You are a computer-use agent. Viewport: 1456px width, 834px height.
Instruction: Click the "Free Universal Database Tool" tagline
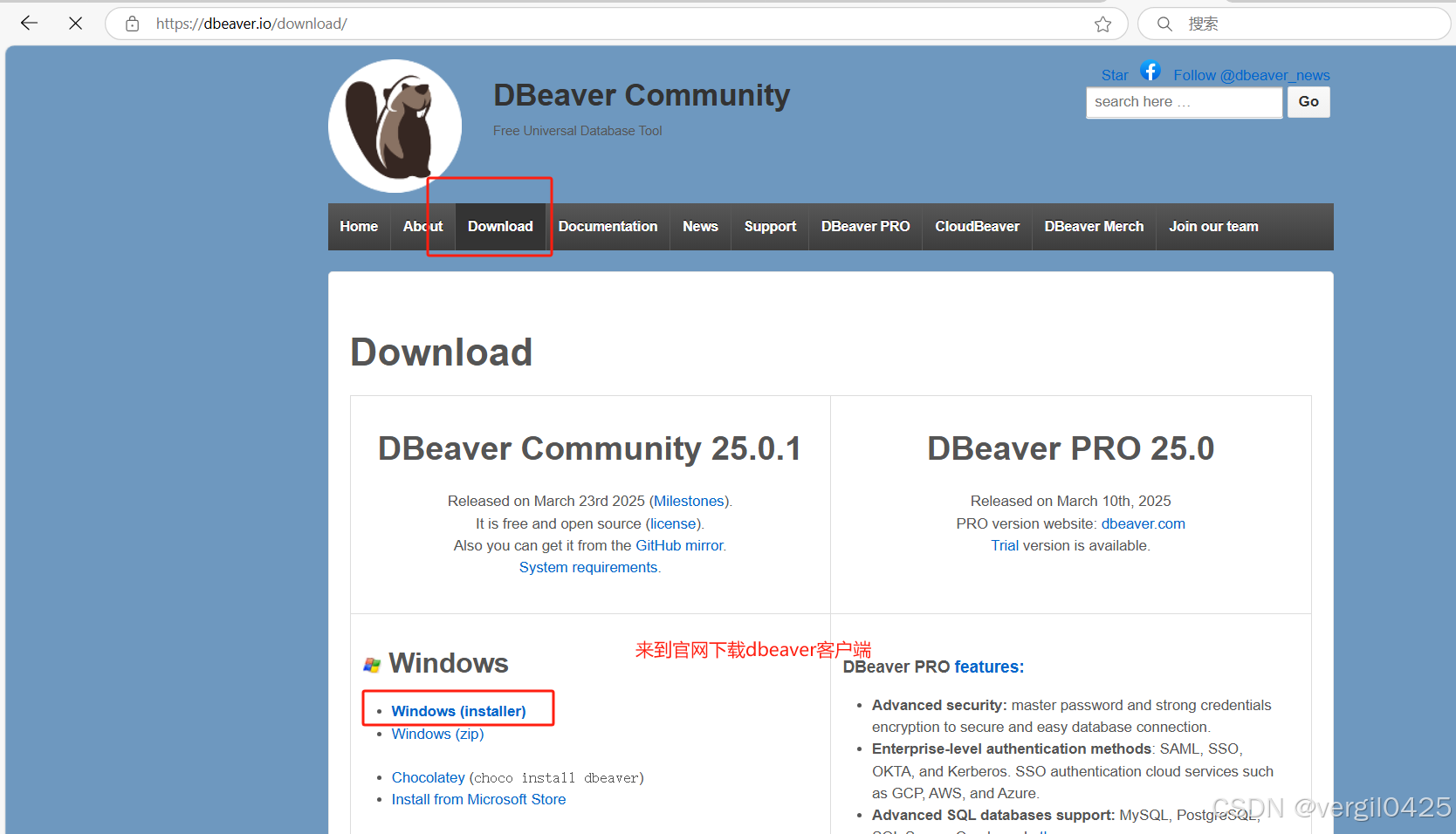tap(577, 131)
